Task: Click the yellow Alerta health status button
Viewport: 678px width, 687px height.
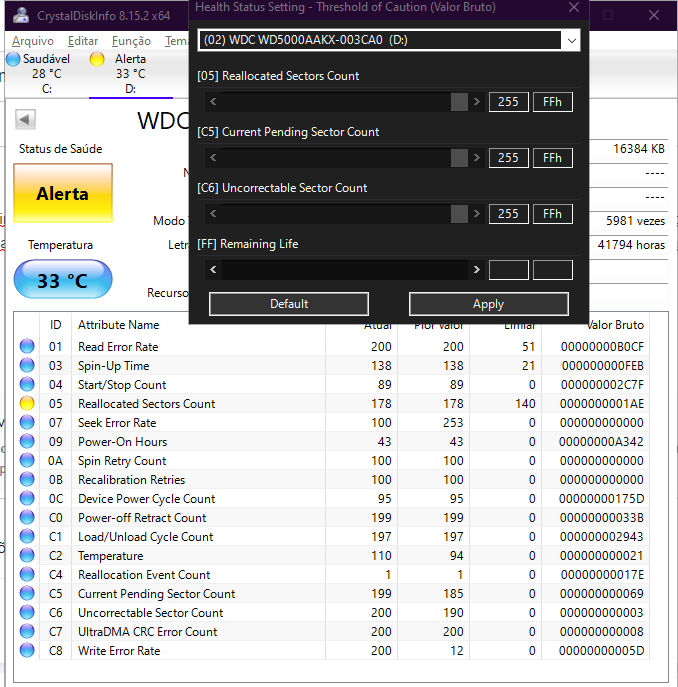Action: click(x=63, y=193)
